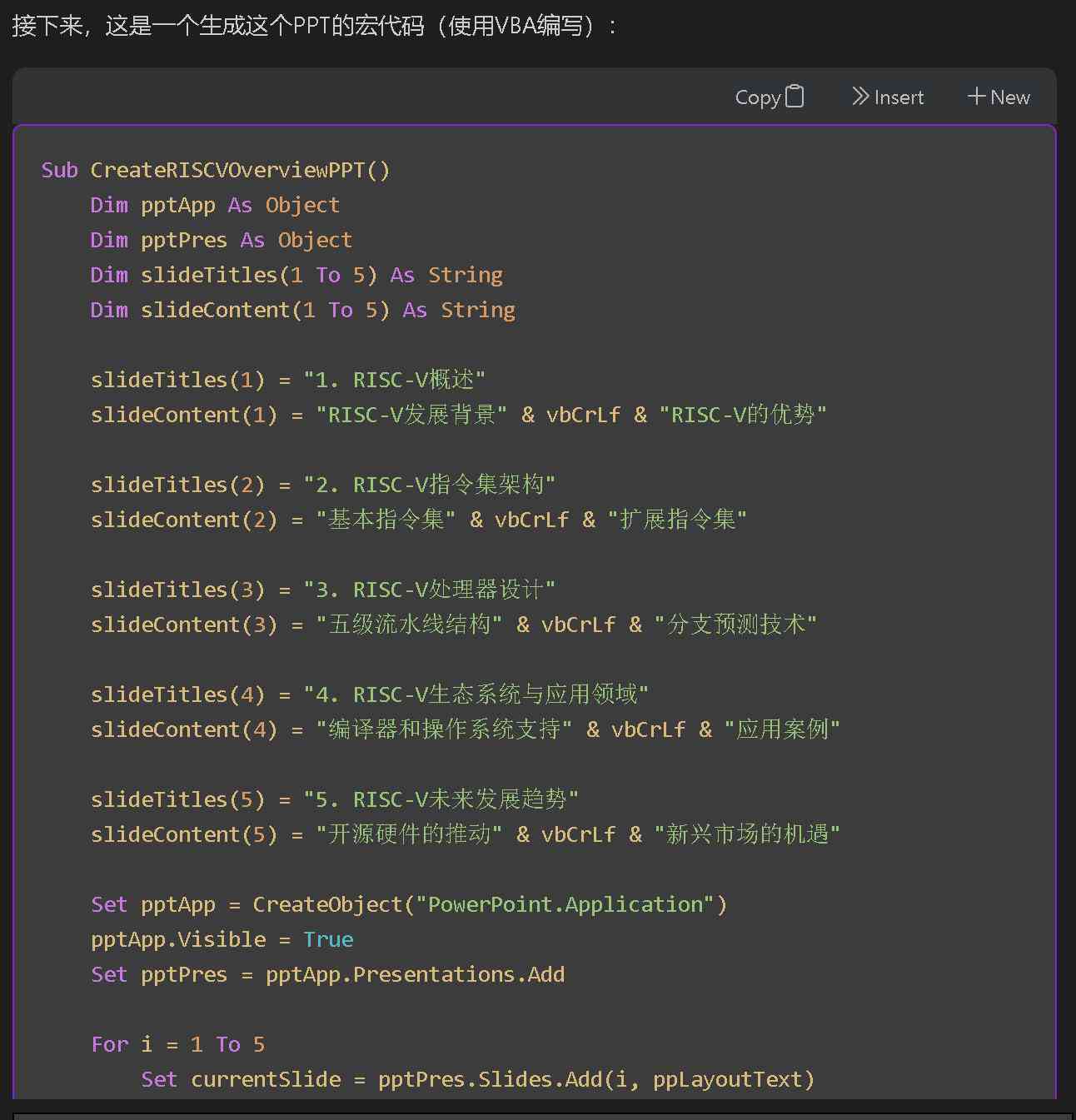Click the slideContent(4) line with 编译器和操作系统支持
The width and height of the screenshot is (1076, 1120).
coord(466,729)
